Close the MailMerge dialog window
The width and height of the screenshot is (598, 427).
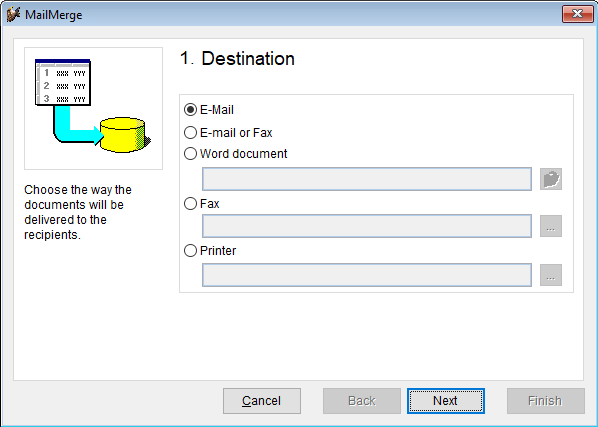[577, 14]
